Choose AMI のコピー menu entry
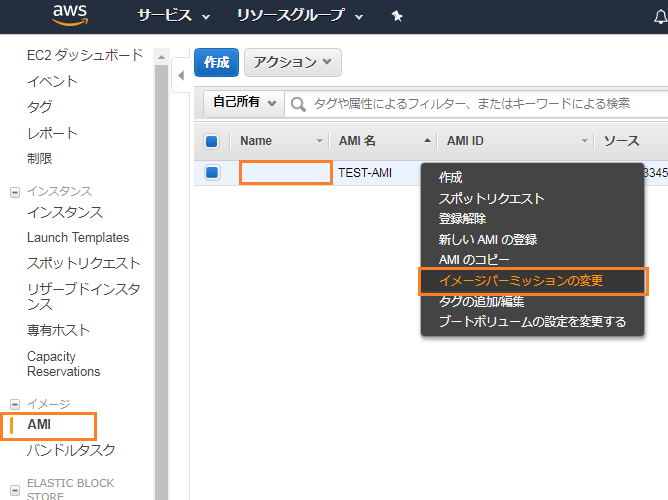Viewport: 668px width, 500px height. (474, 260)
